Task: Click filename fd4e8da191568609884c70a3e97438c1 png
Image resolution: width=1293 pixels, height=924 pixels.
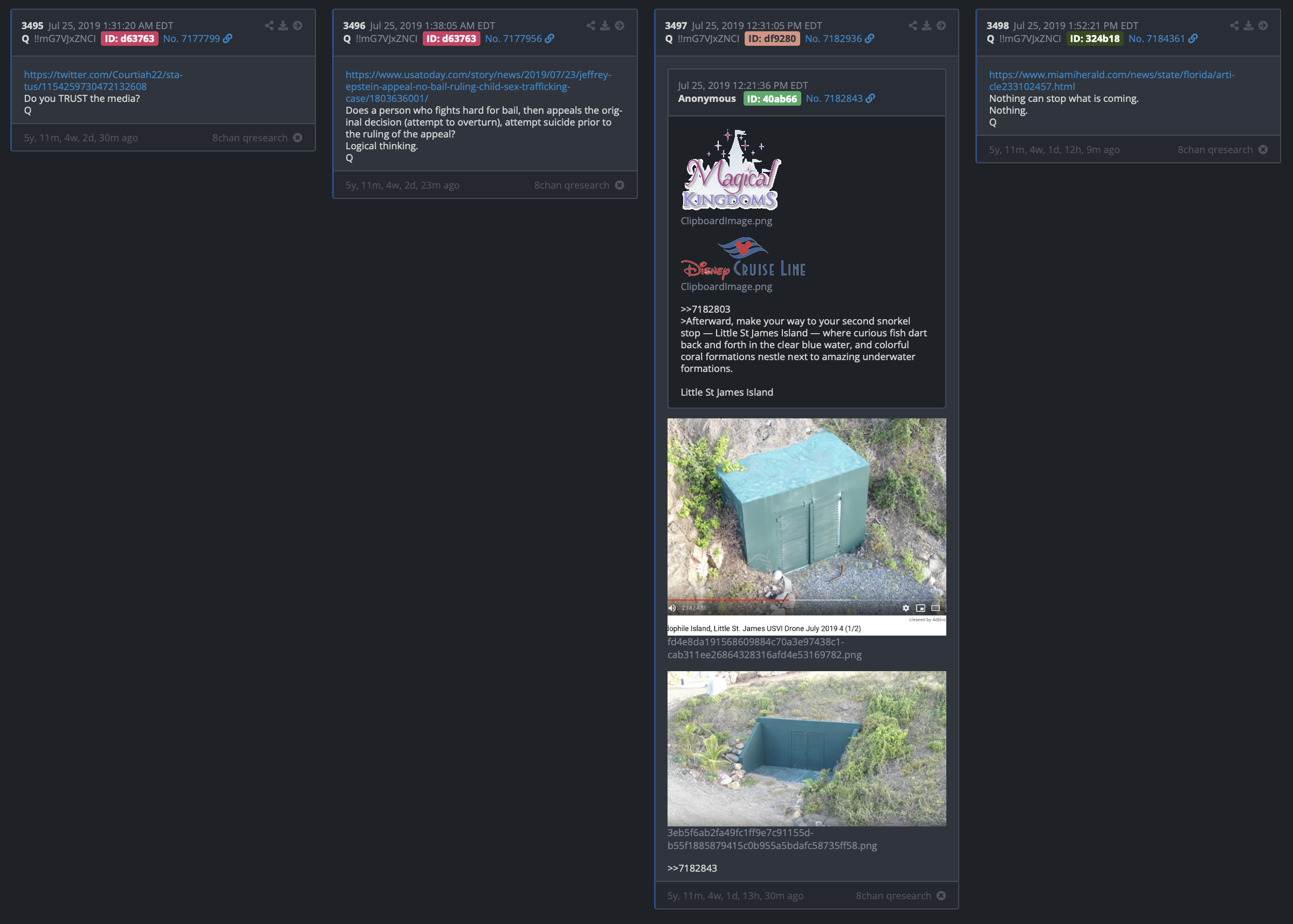Action: click(764, 648)
